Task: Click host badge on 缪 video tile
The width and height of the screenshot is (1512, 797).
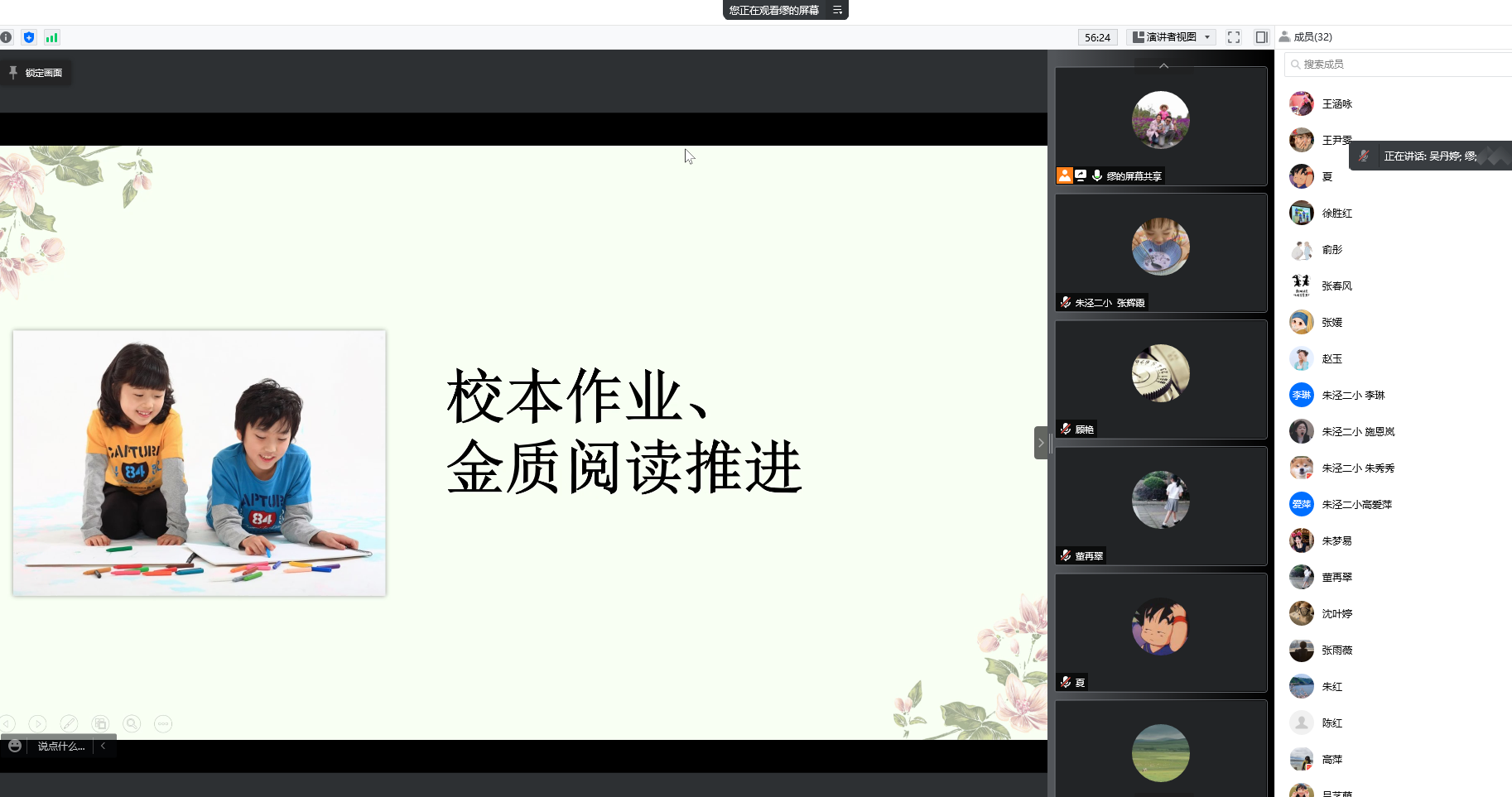Action: click(x=1065, y=175)
